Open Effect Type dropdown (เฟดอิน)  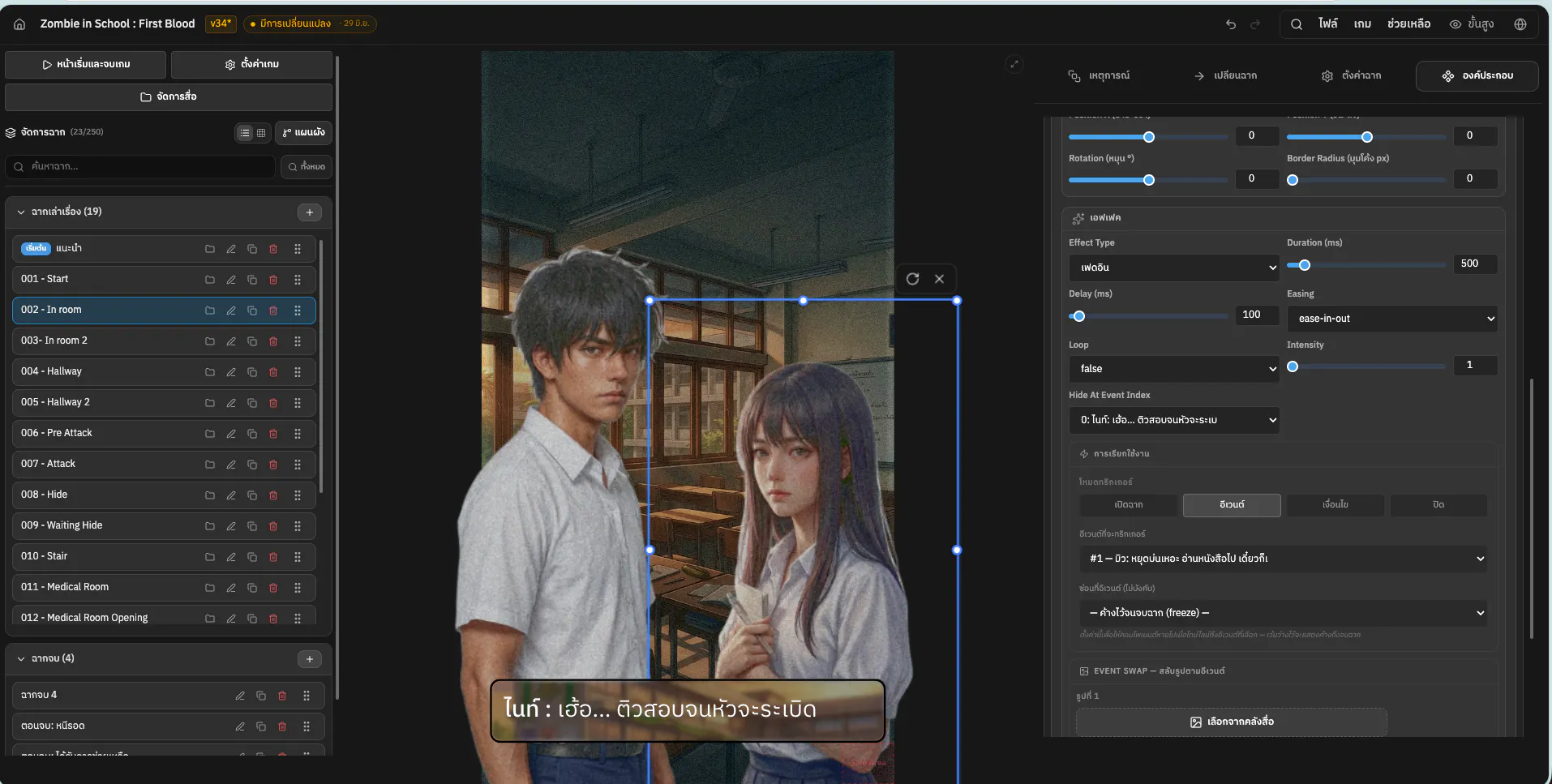1174,268
